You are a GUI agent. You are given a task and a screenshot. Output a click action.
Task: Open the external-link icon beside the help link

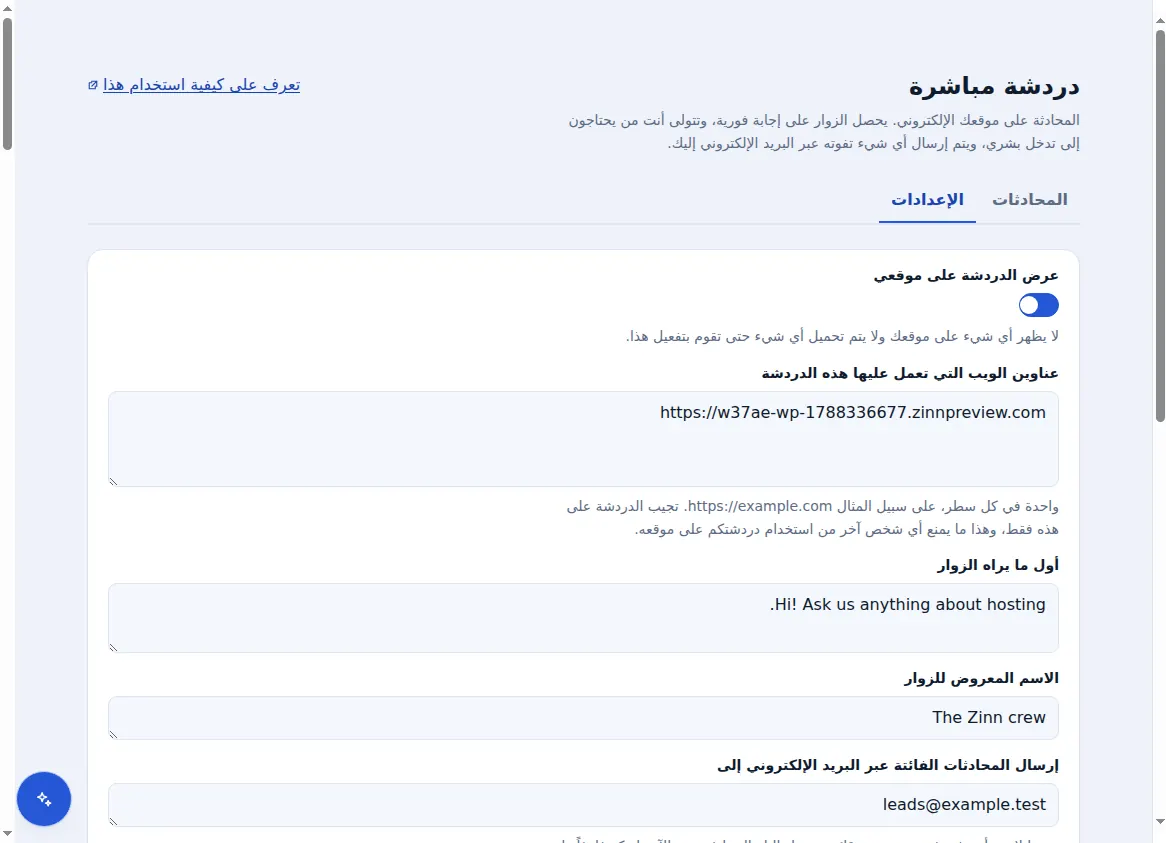pos(93,85)
